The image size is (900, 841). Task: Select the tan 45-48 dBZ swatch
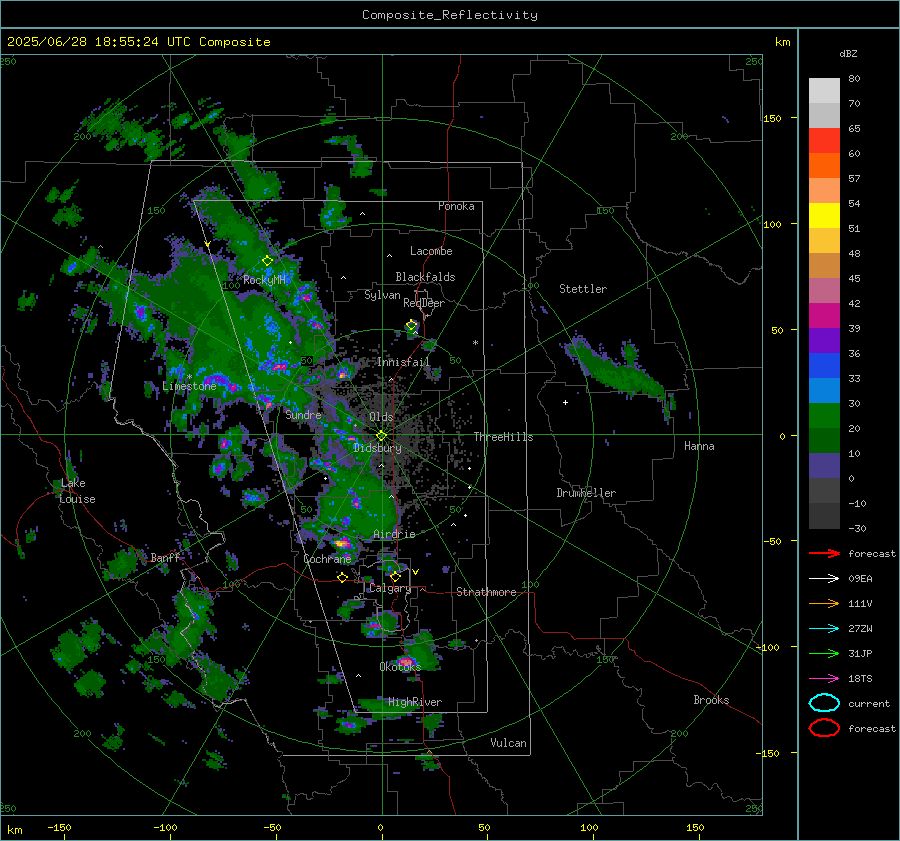[x=824, y=266]
